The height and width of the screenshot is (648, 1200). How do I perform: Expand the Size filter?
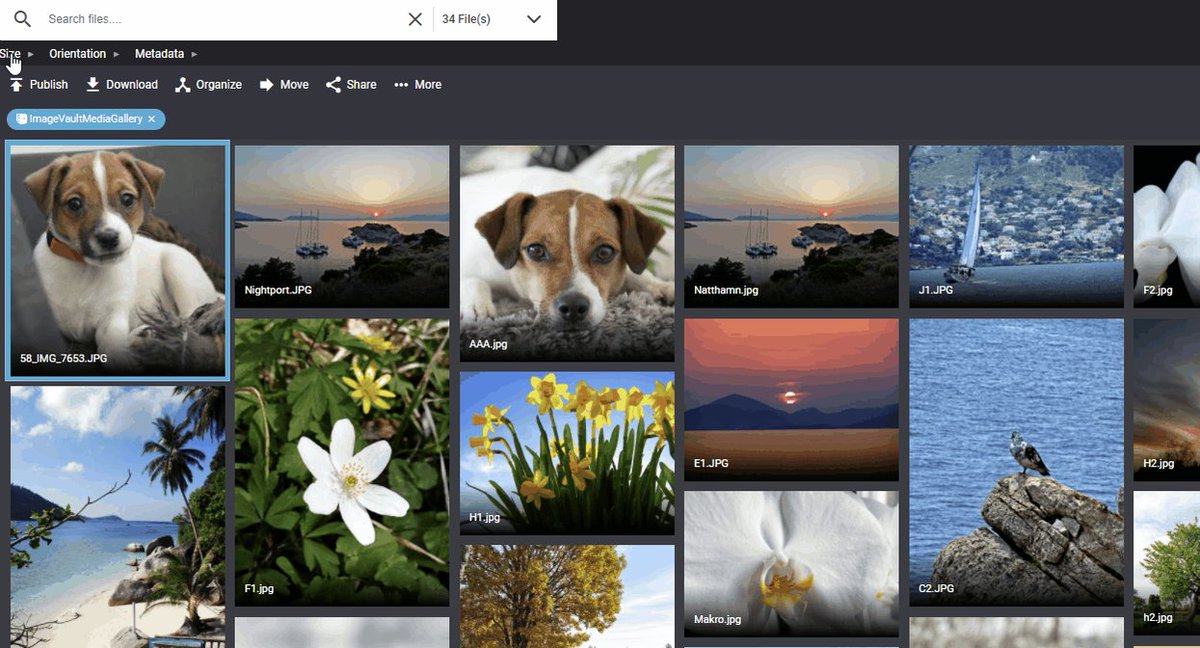[x=17, y=54]
